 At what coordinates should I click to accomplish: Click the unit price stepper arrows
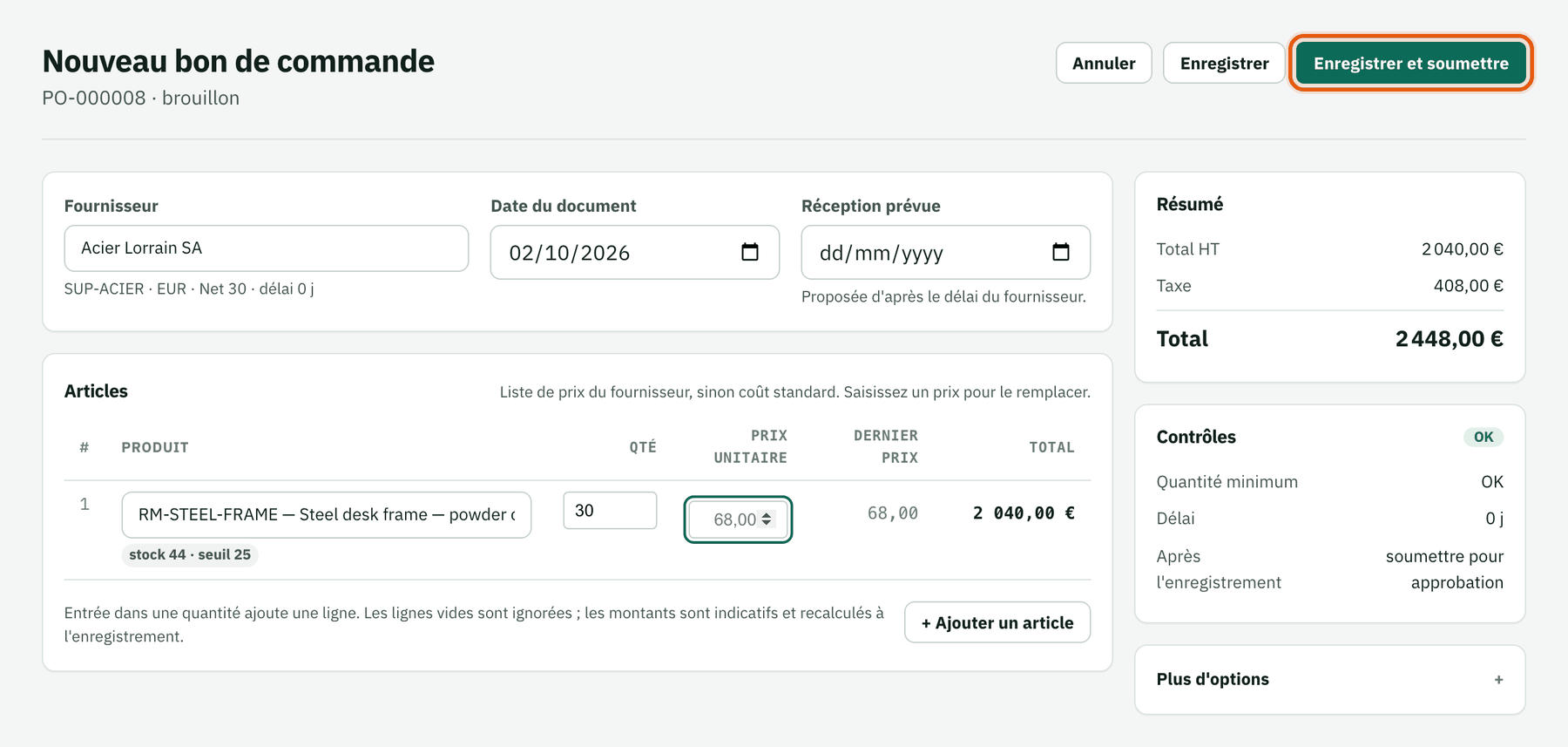[x=767, y=519]
